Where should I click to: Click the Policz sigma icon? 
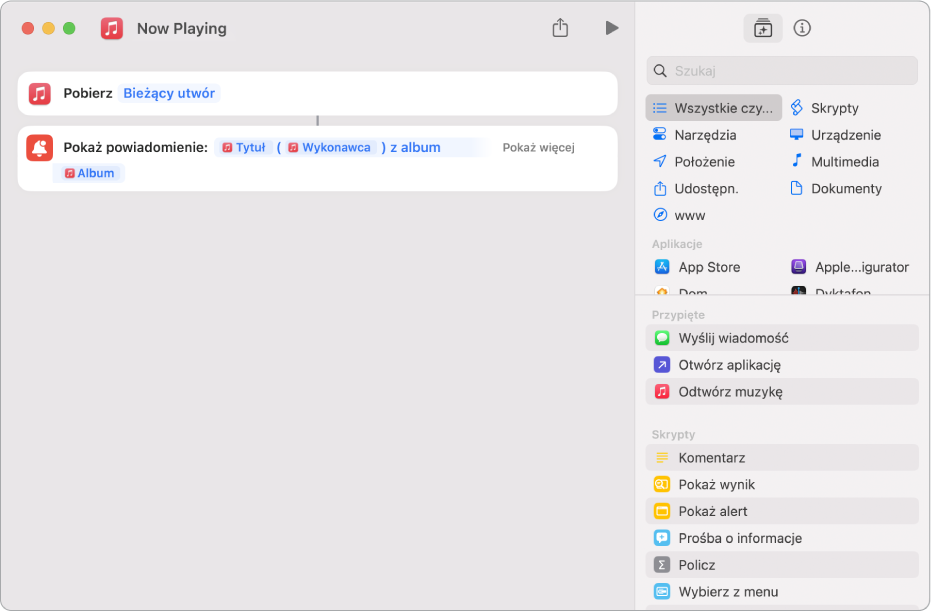tap(662, 565)
